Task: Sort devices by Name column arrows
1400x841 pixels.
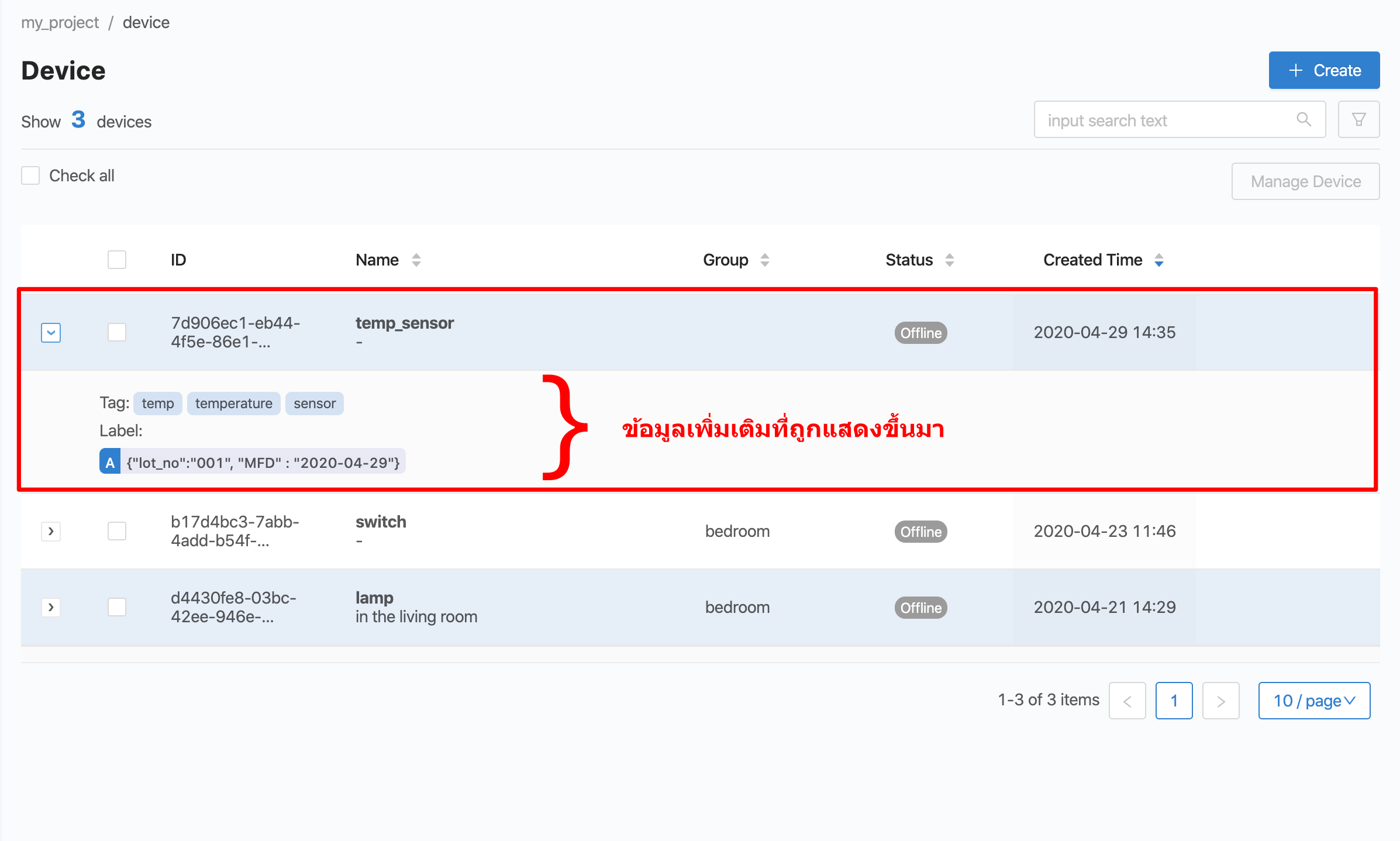Action: [416, 260]
